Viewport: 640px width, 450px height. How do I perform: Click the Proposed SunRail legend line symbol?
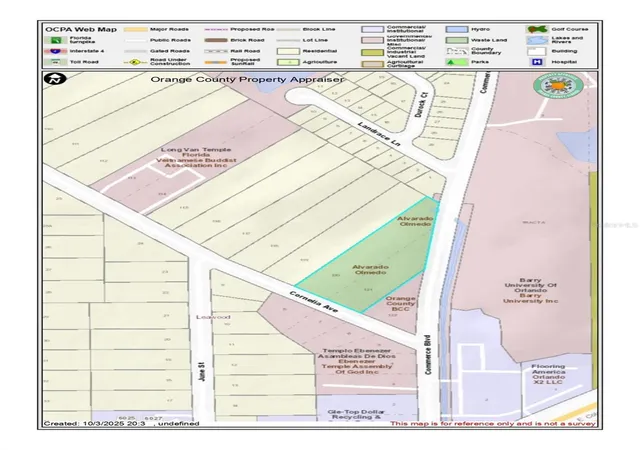216,62
